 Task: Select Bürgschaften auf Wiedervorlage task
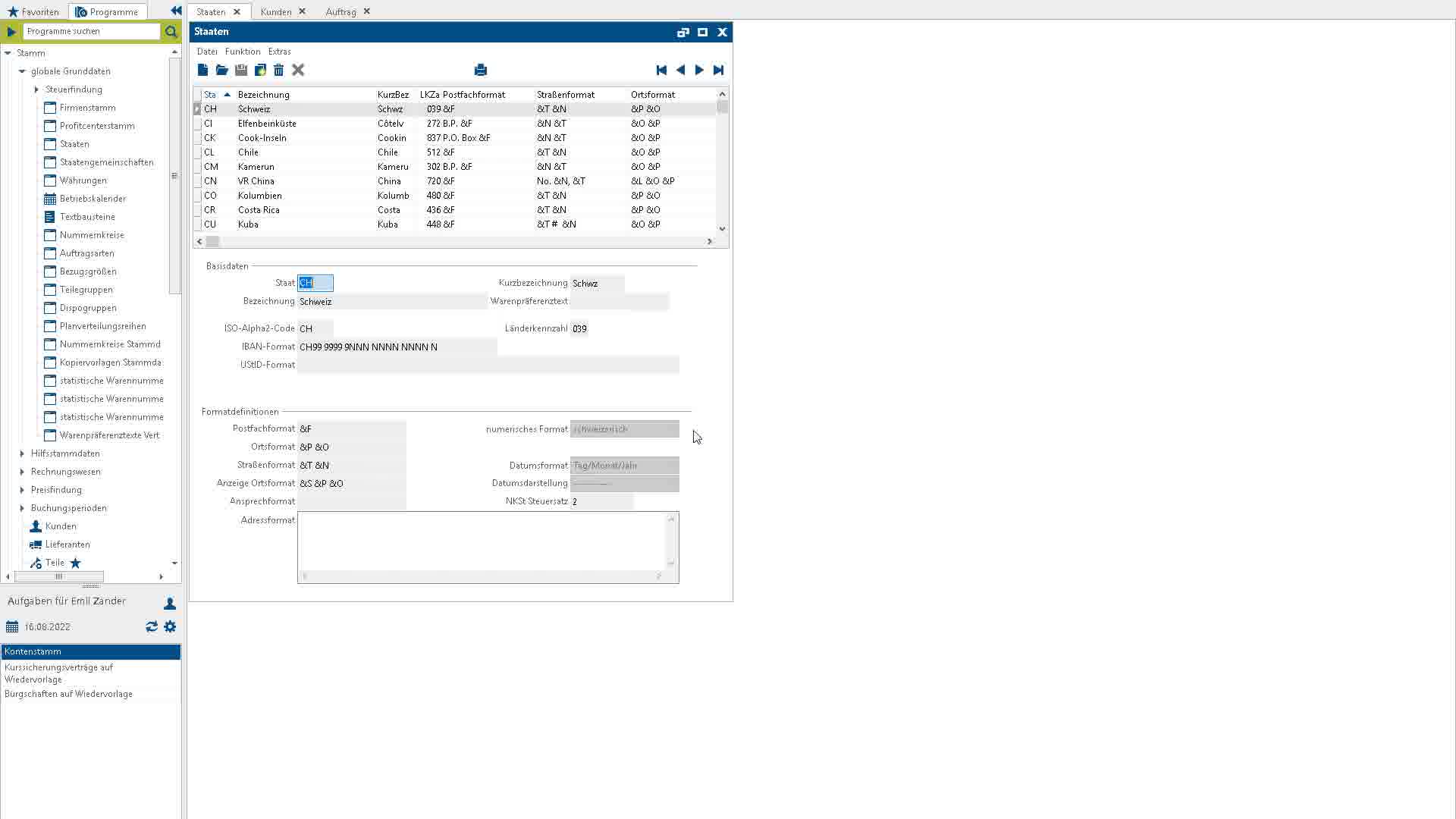pyautogui.click(x=90, y=694)
